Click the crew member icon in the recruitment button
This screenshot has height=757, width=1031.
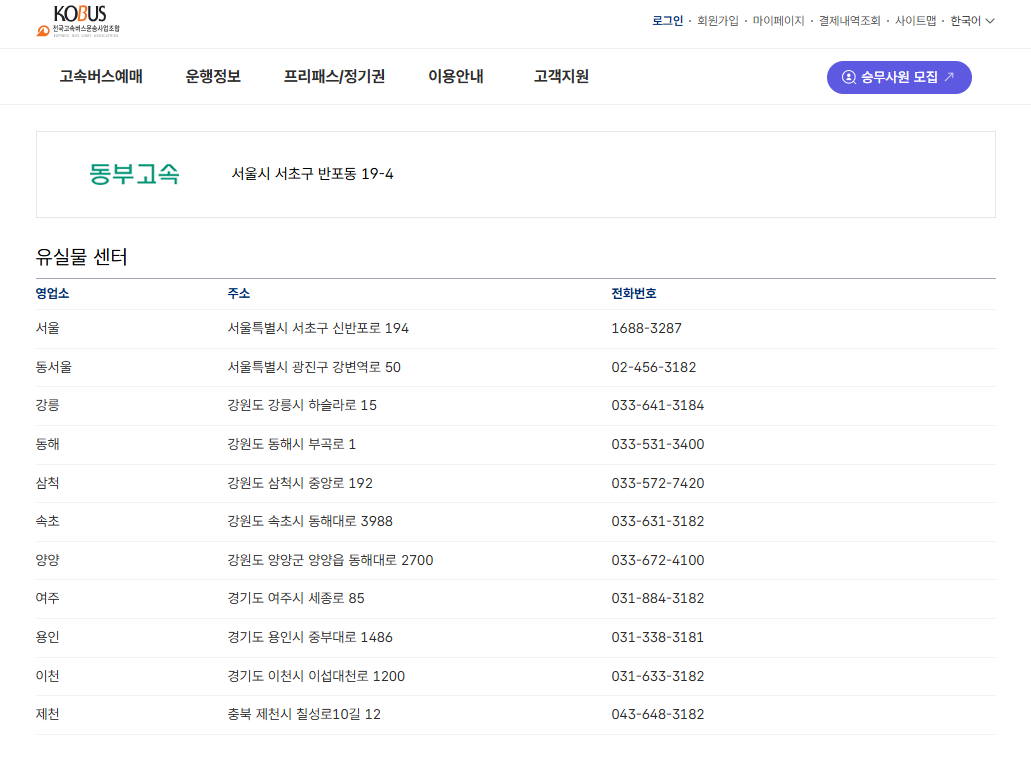[848, 77]
